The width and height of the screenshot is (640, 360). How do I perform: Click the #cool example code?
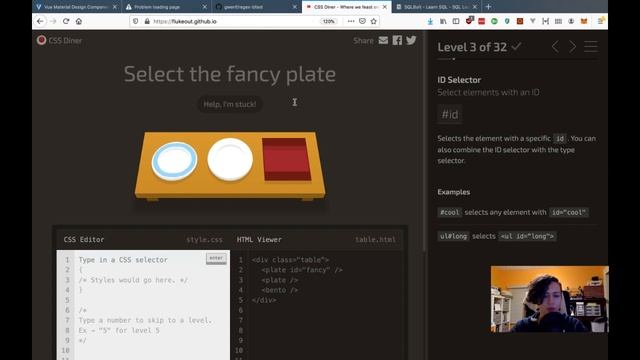point(449,212)
